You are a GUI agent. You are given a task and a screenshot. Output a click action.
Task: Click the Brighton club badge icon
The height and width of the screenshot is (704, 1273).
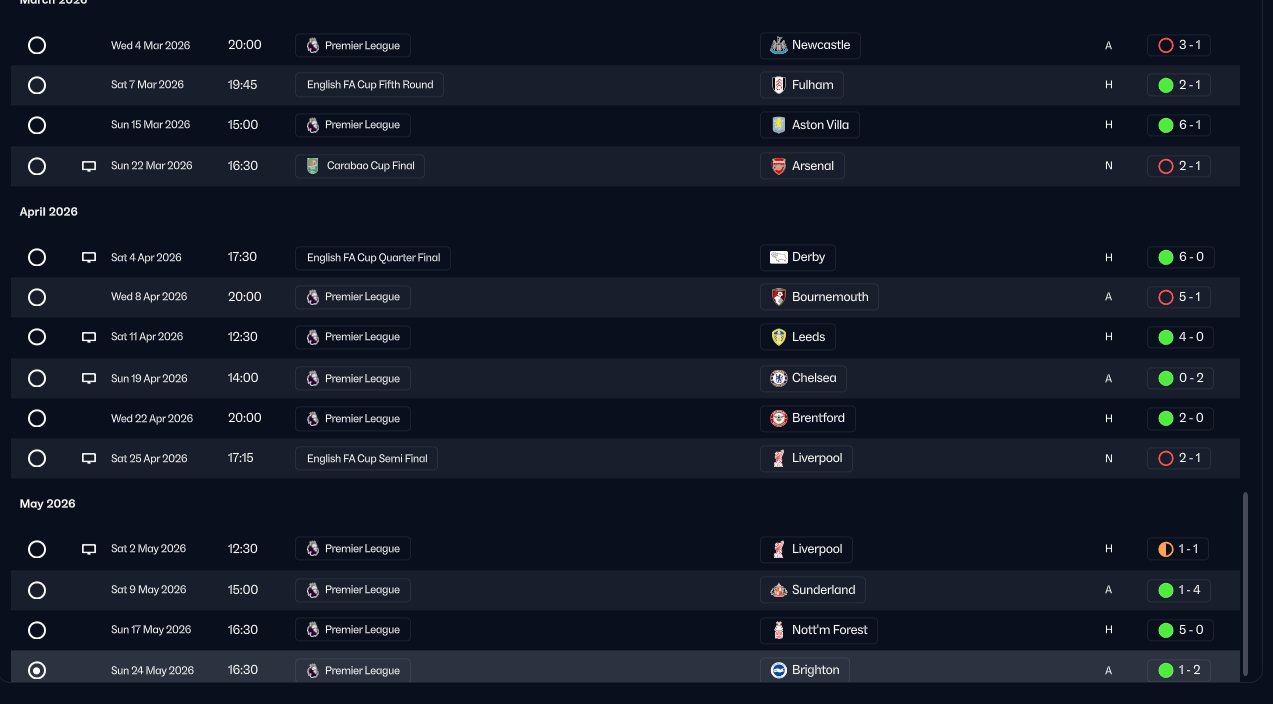coord(778,670)
